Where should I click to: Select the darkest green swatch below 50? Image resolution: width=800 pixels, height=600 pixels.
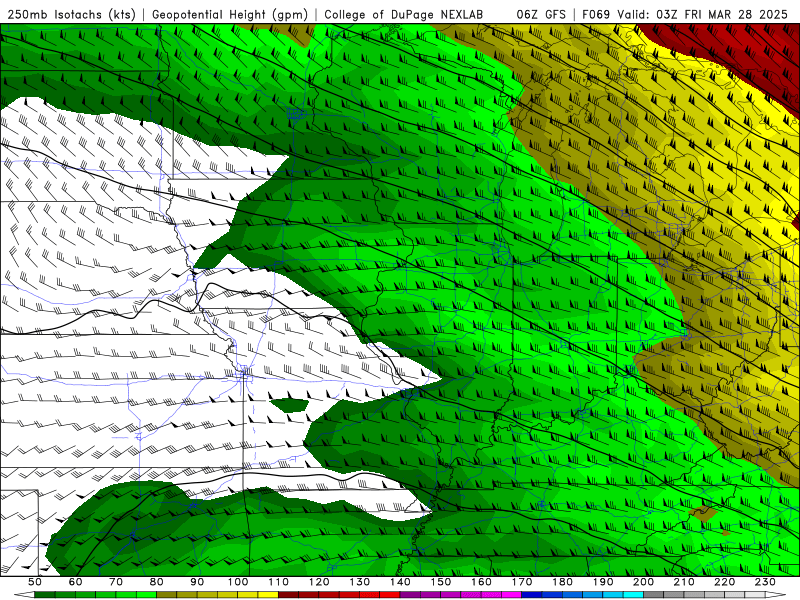click(44, 595)
